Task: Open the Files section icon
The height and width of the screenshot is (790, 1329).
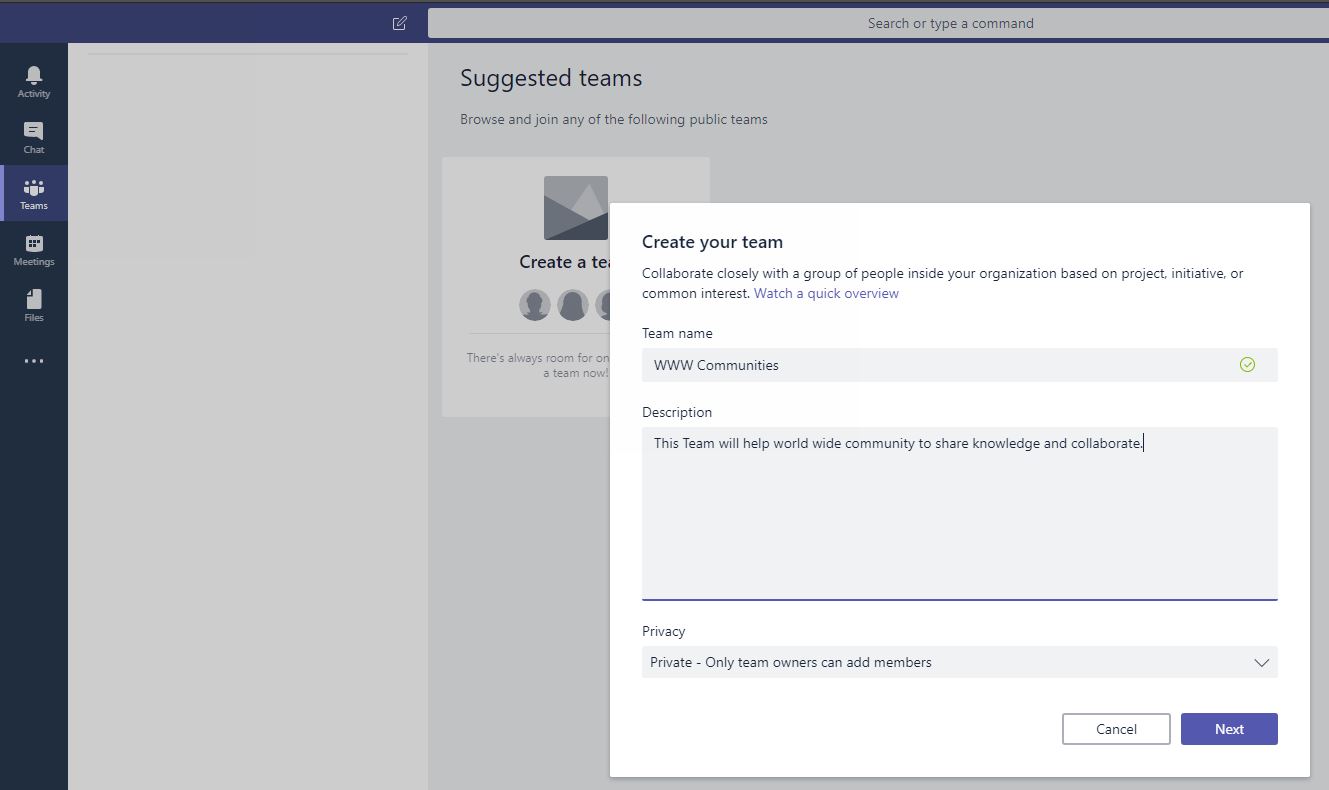Action: [x=34, y=305]
